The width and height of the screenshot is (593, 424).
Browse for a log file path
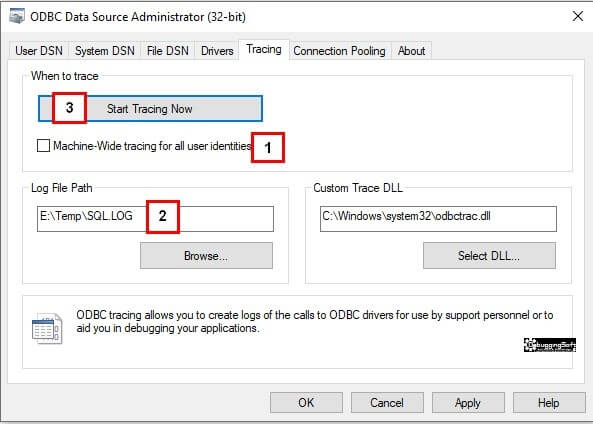pos(206,256)
